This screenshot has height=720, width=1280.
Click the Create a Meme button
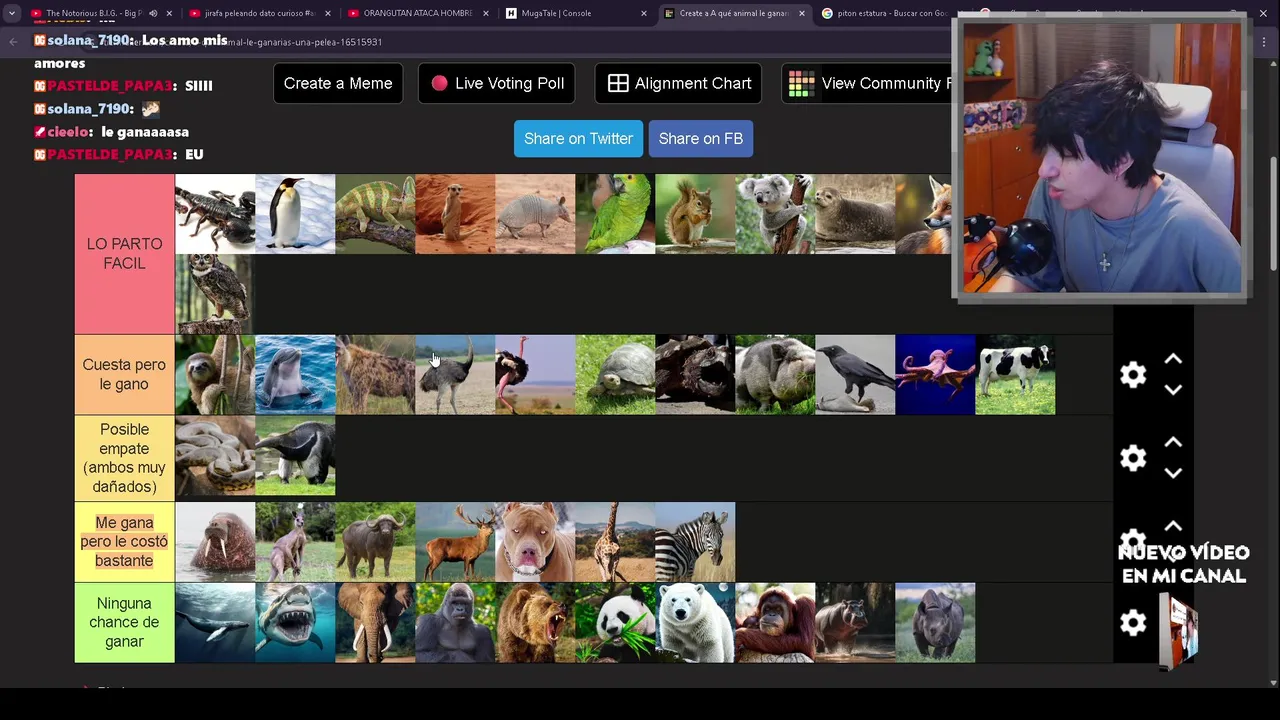point(338,83)
